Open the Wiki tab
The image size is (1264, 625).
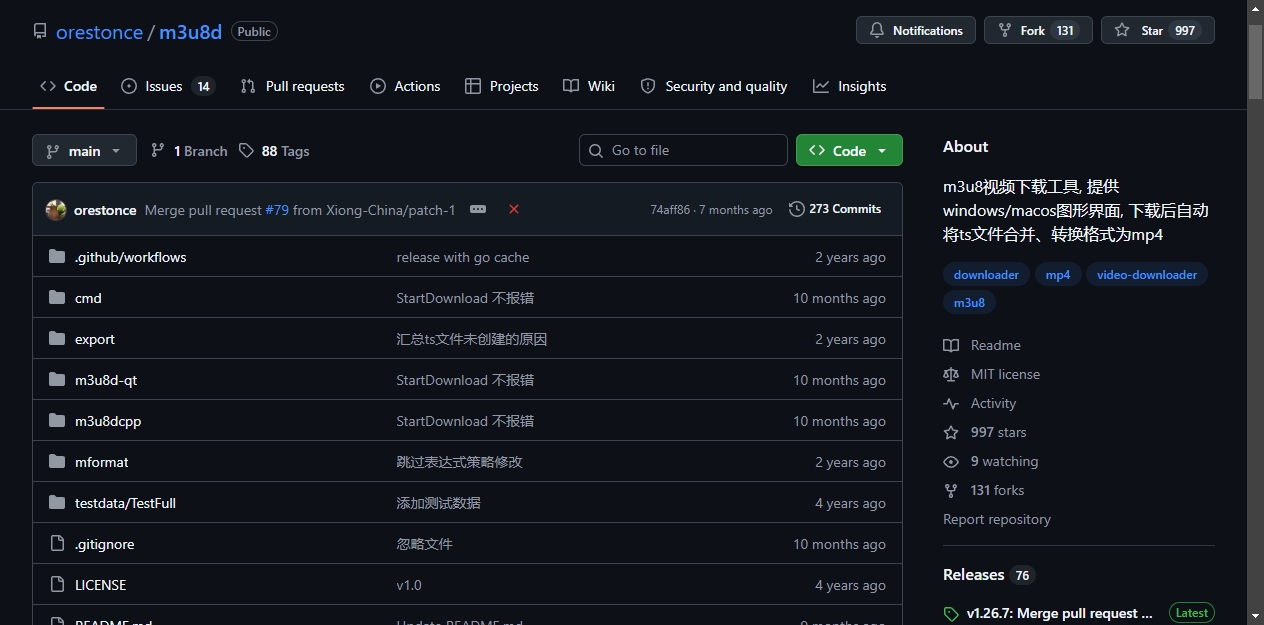tap(589, 86)
